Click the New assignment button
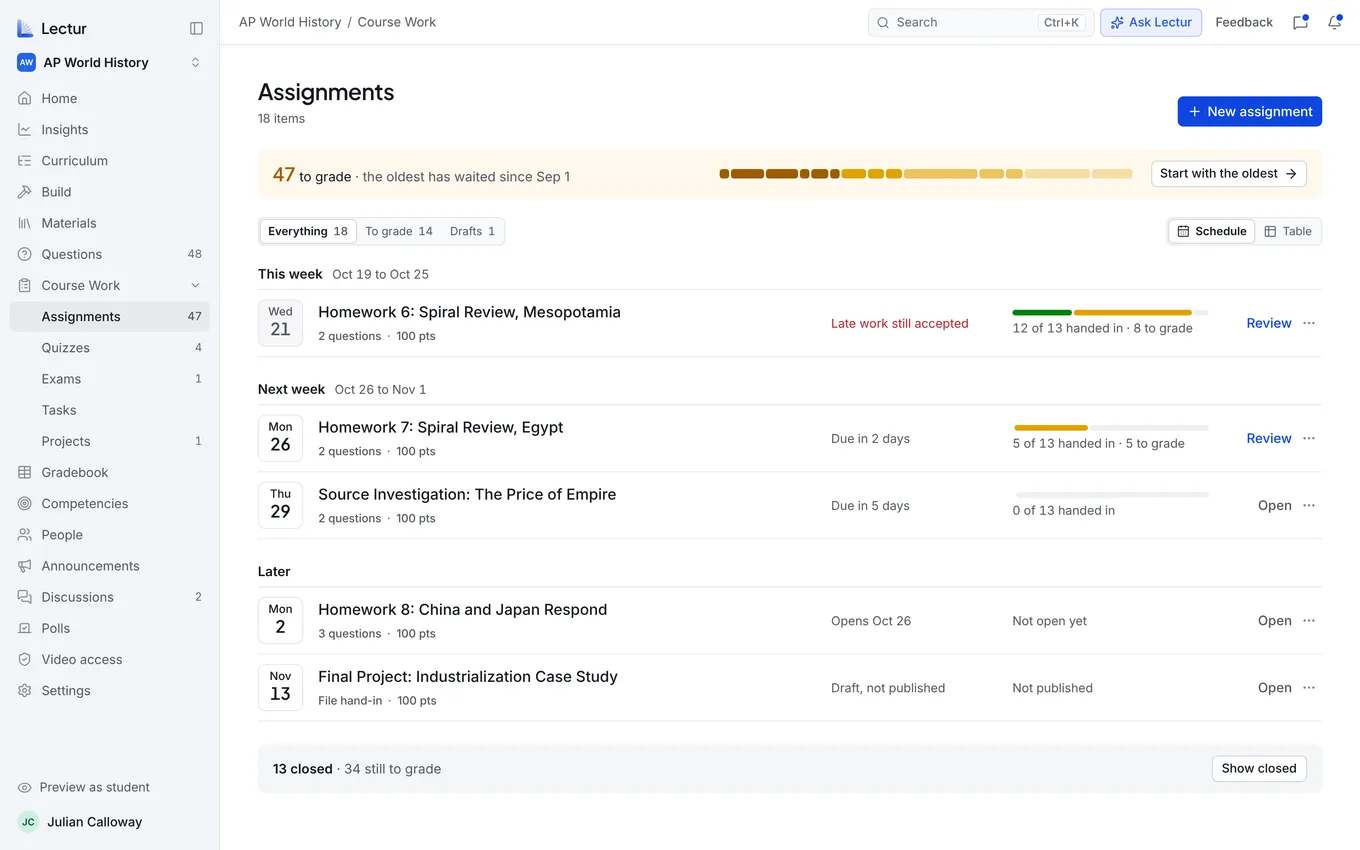Viewport: 1360px width, 850px height. 1250,111
